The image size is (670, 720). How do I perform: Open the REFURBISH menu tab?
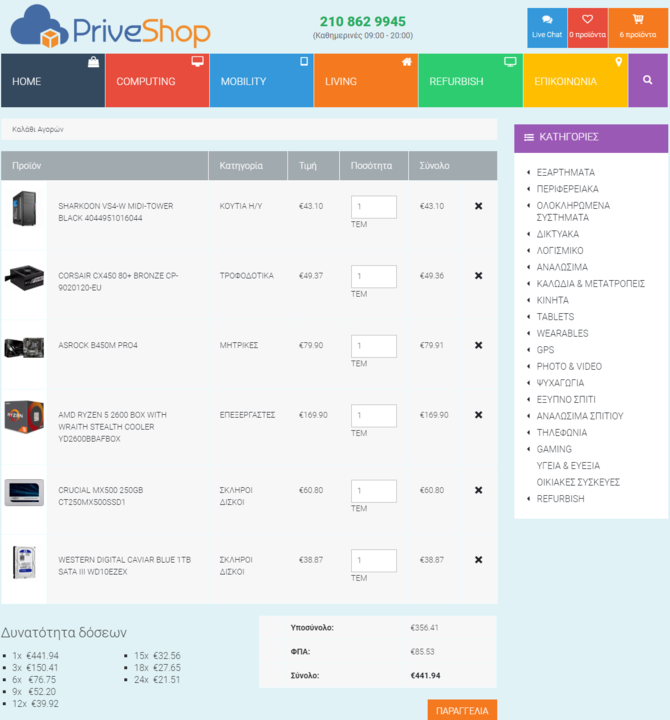click(x=470, y=80)
